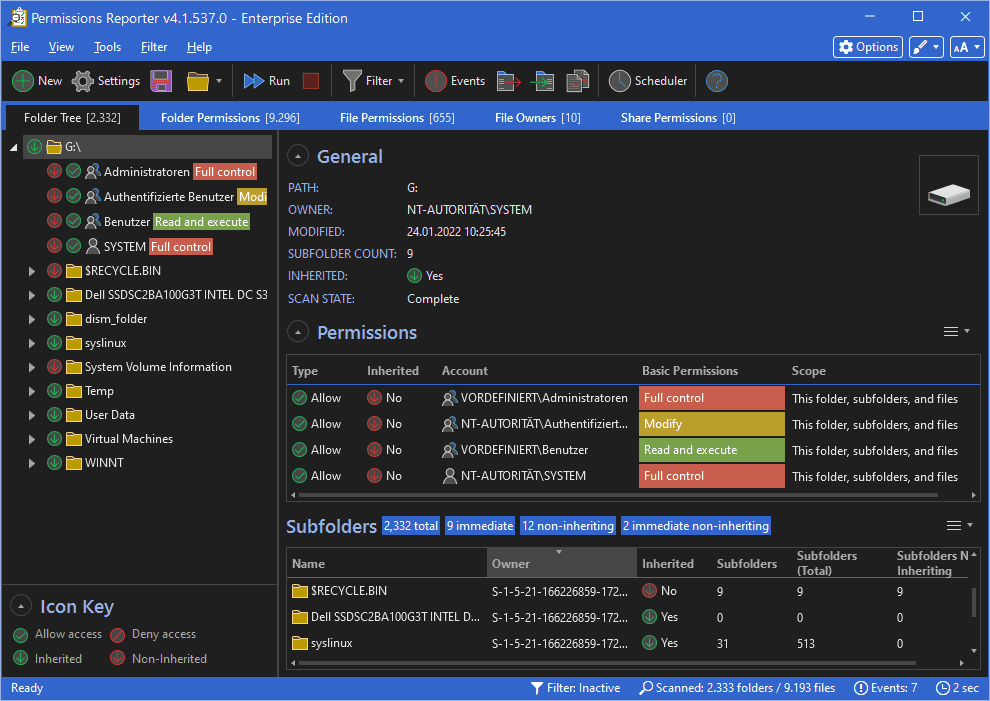Click the Filter funnel icon
The width and height of the screenshot is (990, 701).
click(352, 81)
